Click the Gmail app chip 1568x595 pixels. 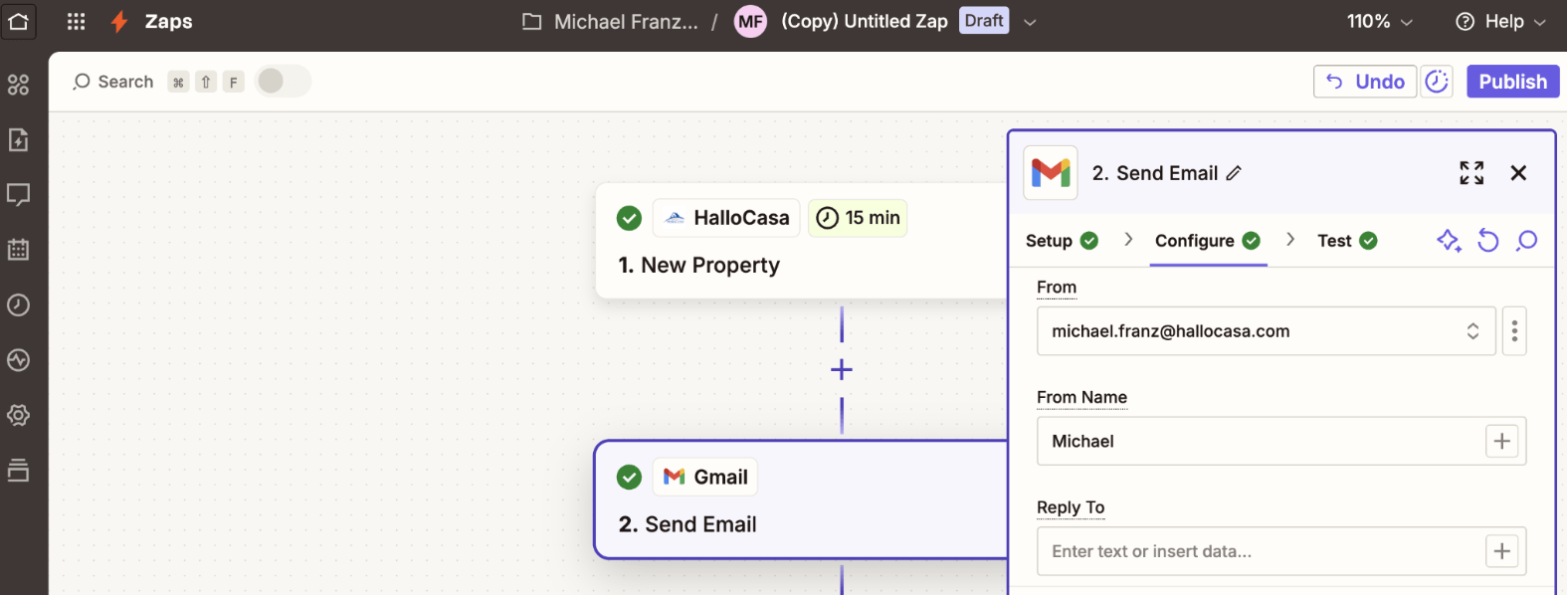point(705,477)
